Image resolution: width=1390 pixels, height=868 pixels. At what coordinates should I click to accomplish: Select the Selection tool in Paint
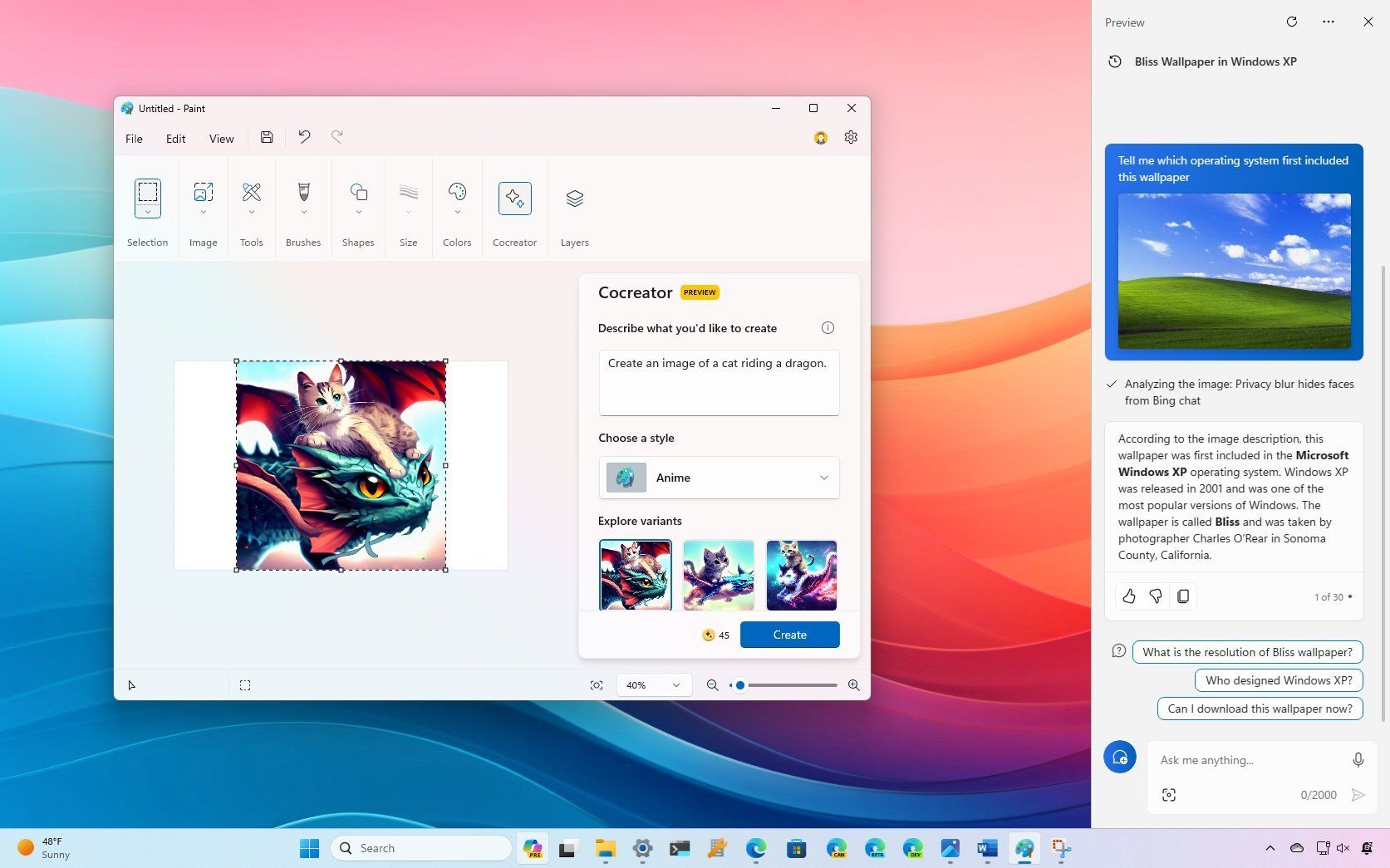(147, 198)
